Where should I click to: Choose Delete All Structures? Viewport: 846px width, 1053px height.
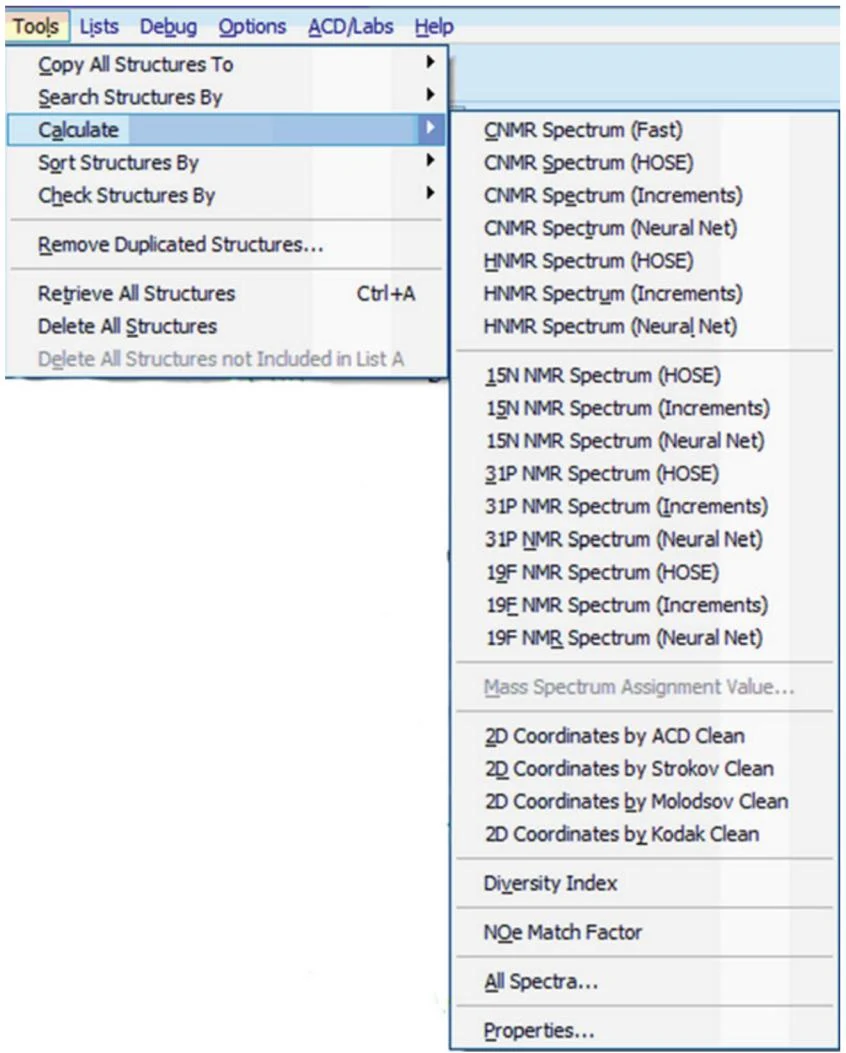[x=226, y=326]
